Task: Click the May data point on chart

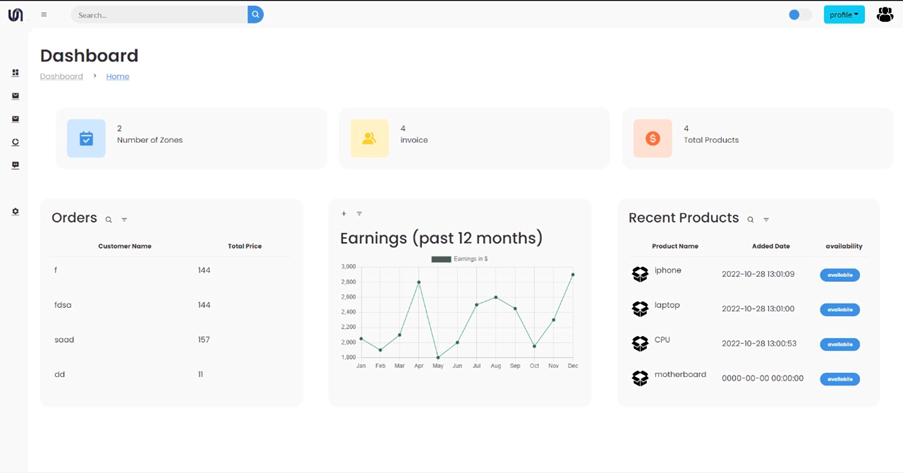Action: coord(438,357)
